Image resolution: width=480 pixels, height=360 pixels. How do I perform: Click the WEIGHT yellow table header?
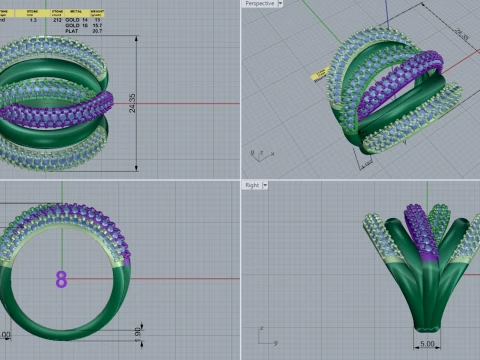pyautogui.click(x=97, y=13)
